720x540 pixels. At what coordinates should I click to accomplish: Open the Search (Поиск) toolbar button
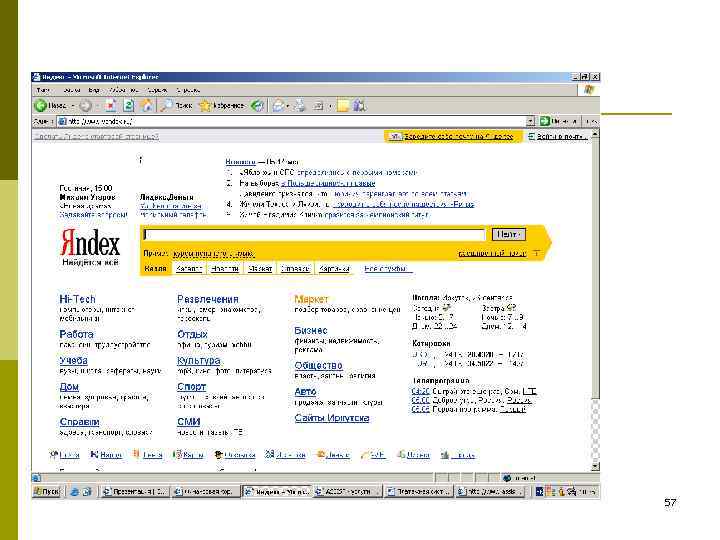click(x=176, y=106)
